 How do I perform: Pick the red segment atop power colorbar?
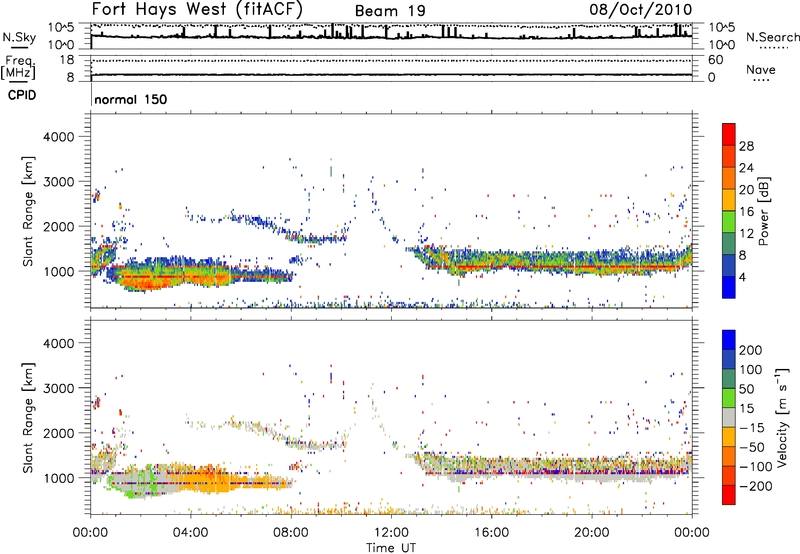point(729,134)
